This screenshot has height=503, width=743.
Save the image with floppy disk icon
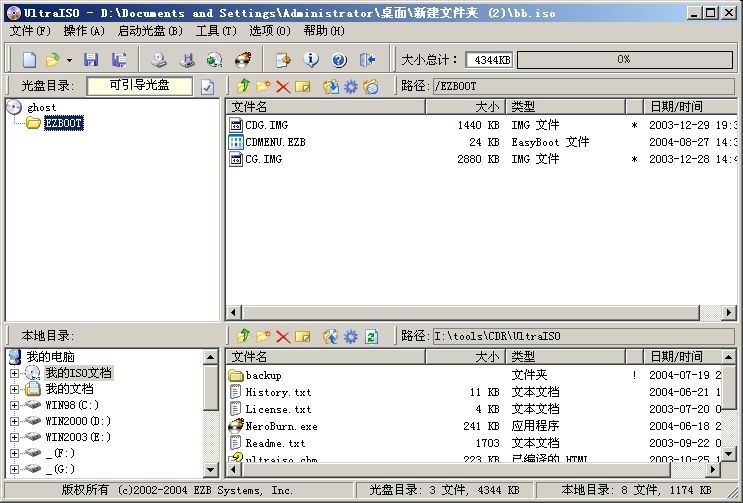(91, 60)
